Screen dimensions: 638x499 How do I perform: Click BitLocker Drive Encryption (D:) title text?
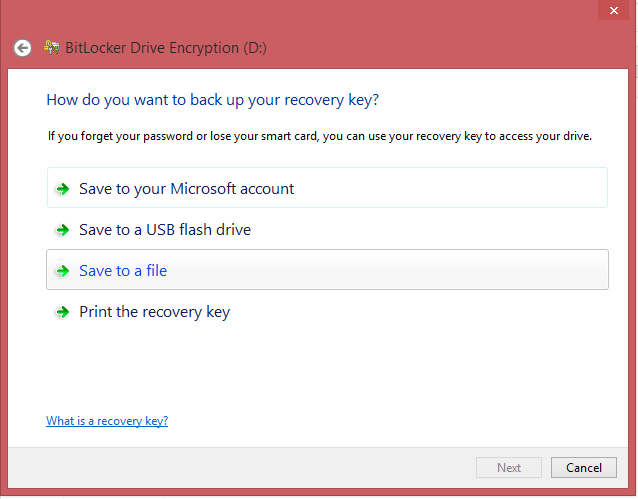pos(166,48)
